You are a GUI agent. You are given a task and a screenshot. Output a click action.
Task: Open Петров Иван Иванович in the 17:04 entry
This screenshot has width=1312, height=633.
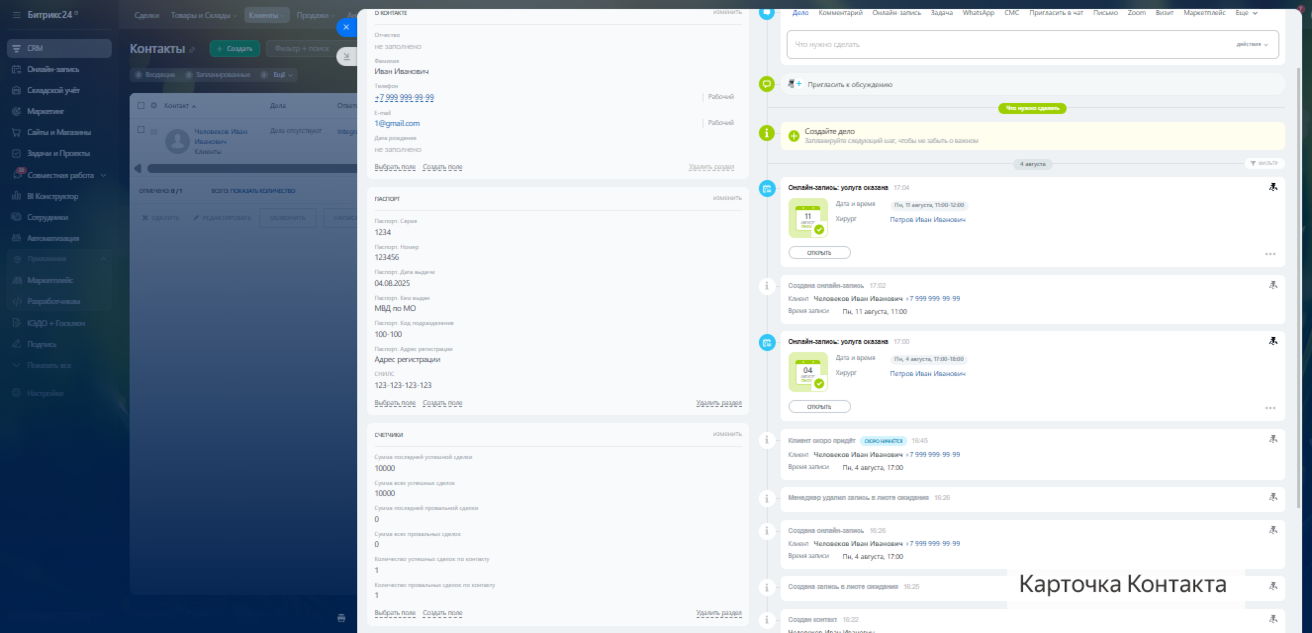click(x=928, y=219)
